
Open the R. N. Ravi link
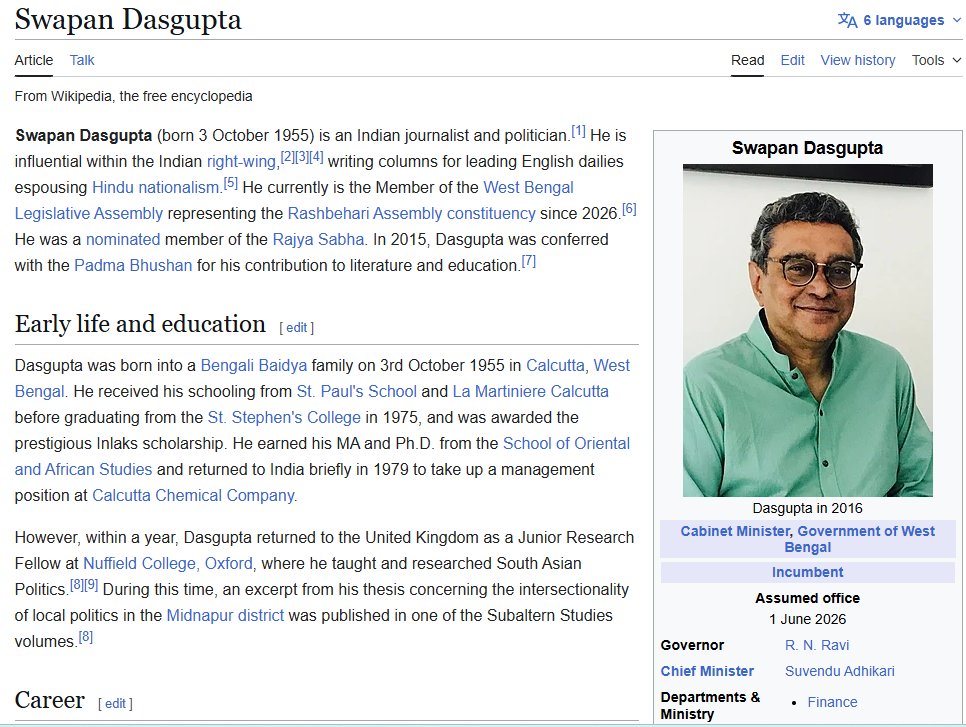point(817,645)
